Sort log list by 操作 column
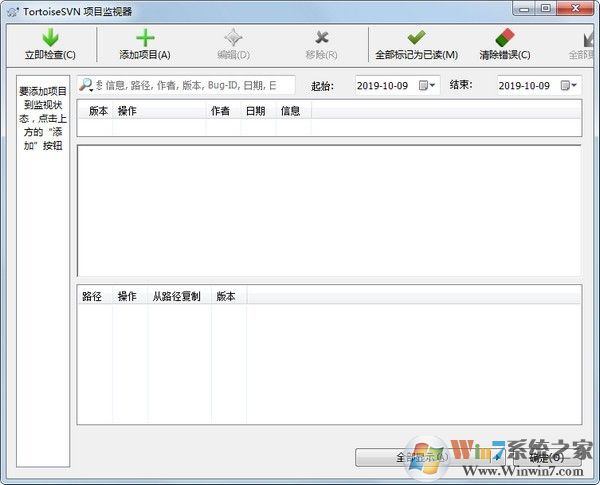 [x=160, y=111]
